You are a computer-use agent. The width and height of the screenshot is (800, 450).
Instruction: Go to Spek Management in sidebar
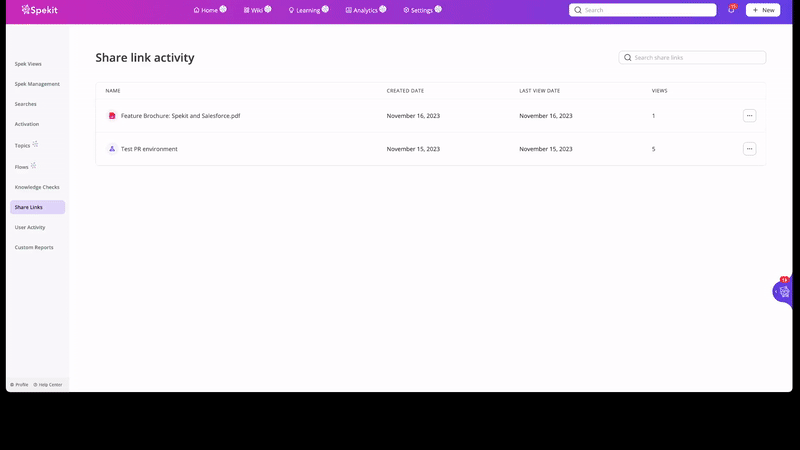[x=37, y=84]
